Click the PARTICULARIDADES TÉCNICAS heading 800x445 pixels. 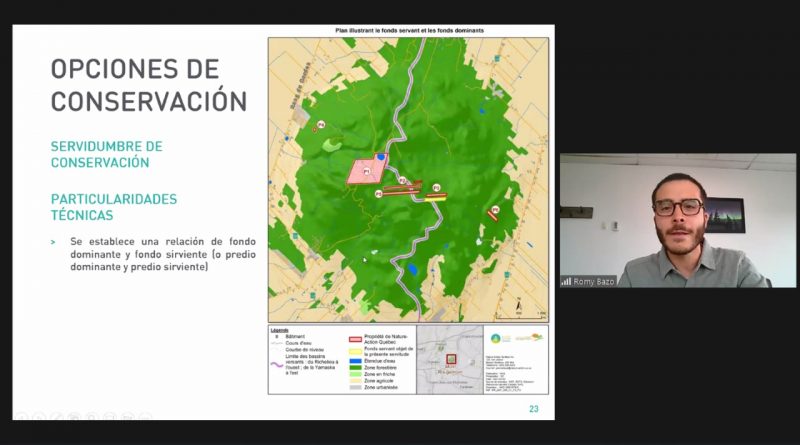[x=113, y=206]
